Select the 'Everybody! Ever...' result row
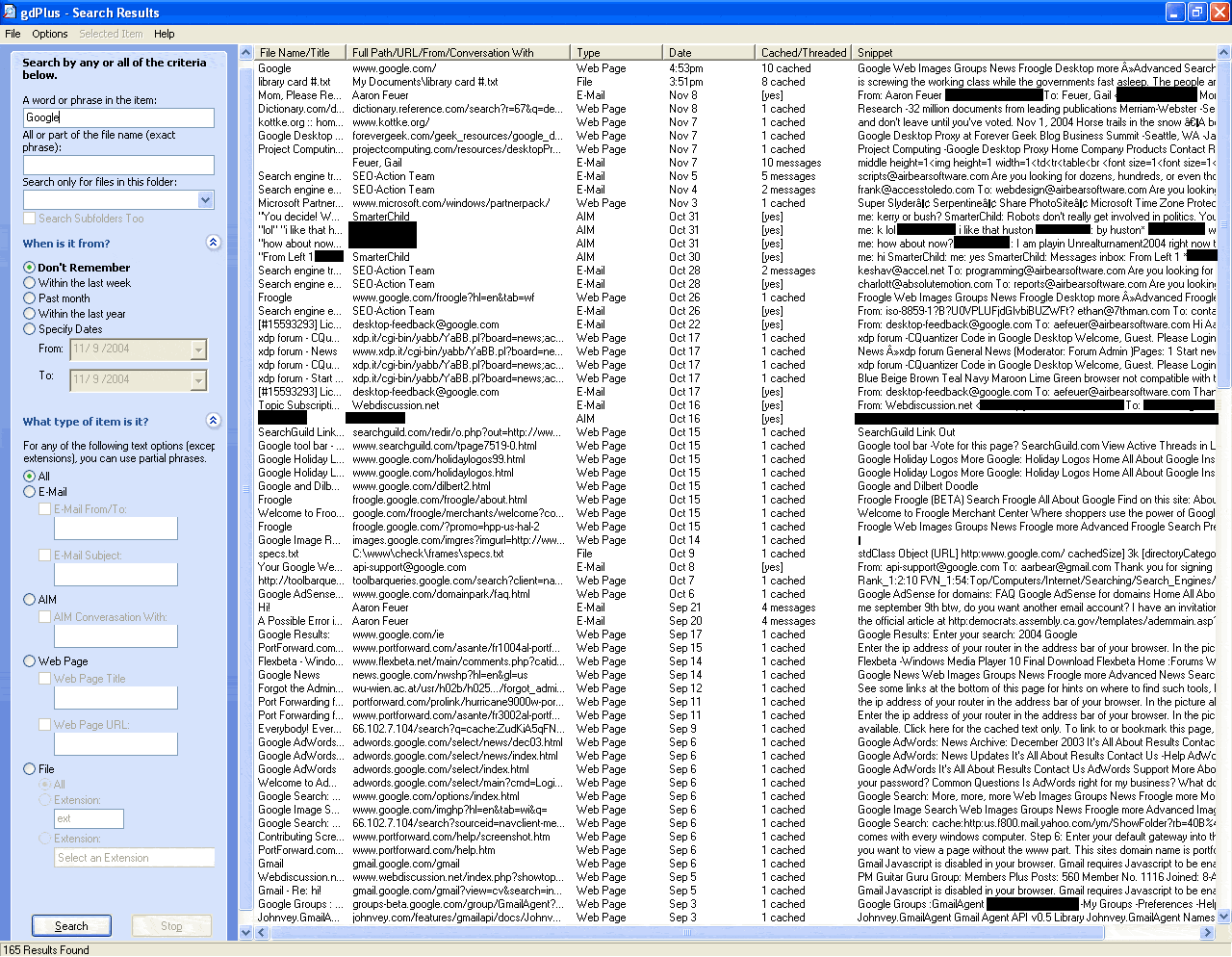The image size is (1232, 957). (735, 729)
